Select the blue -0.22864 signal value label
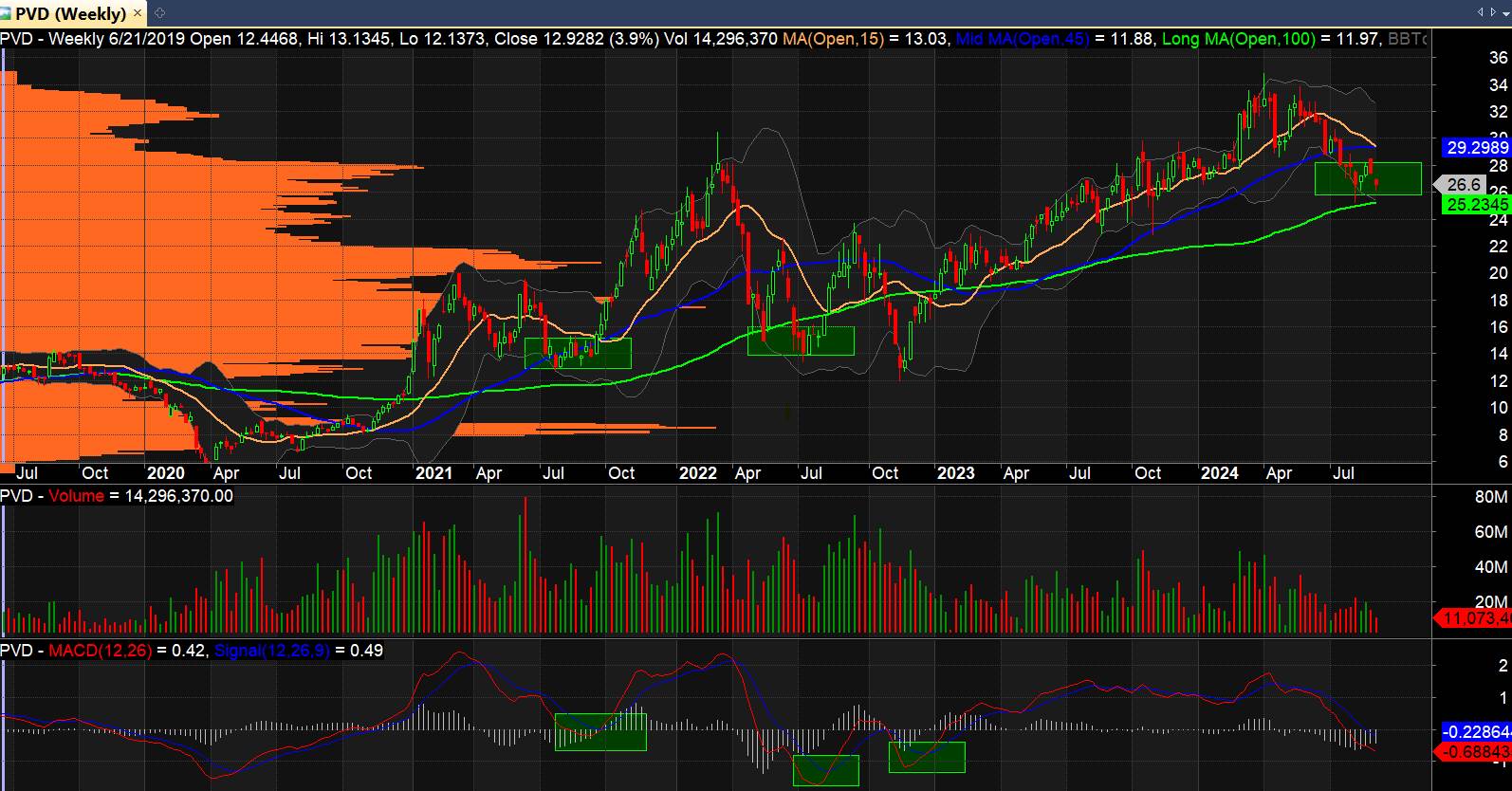1512x791 pixels. point(1475,732)
